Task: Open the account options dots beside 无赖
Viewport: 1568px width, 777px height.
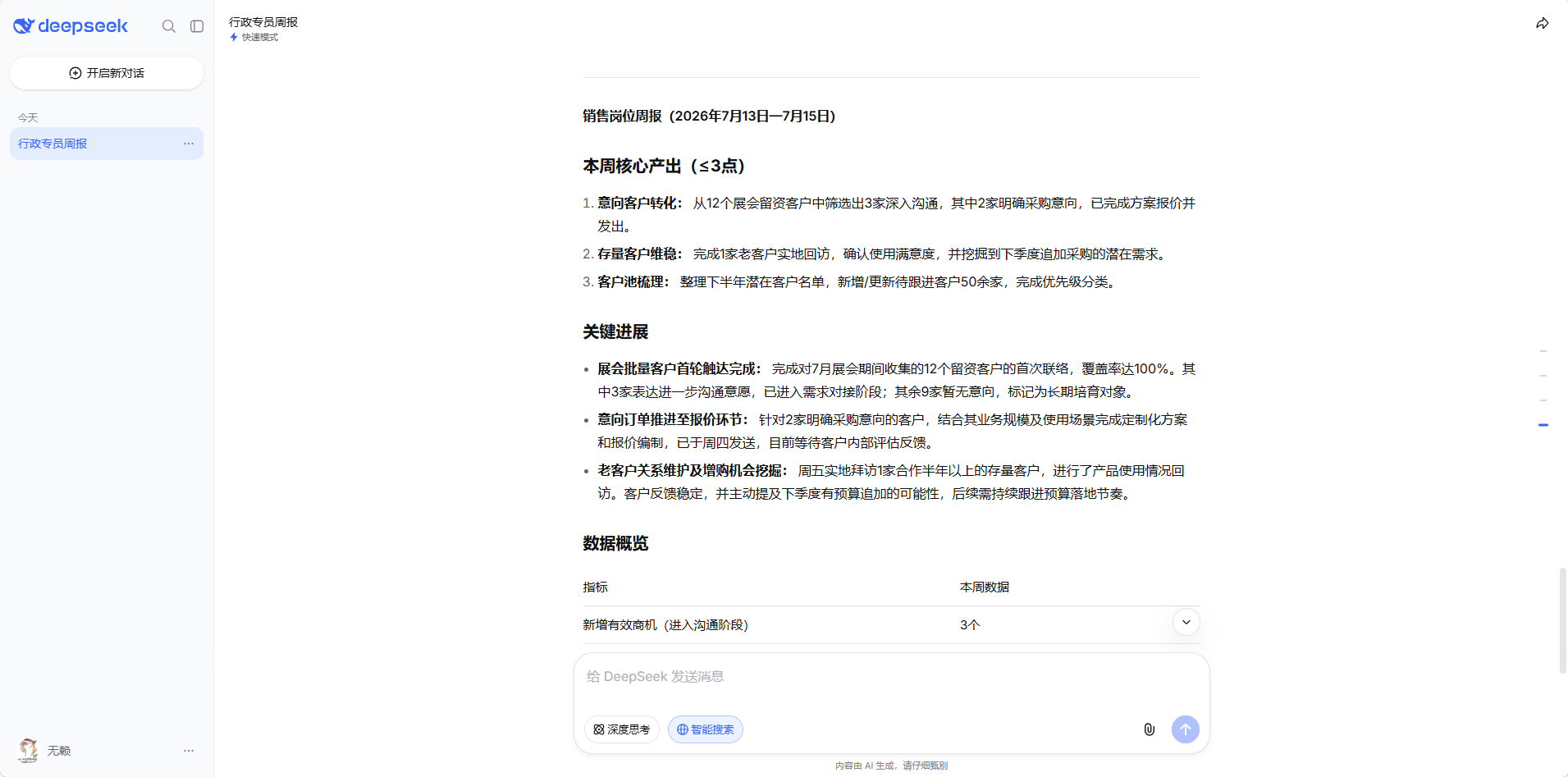Action: (x=189, y=751)
